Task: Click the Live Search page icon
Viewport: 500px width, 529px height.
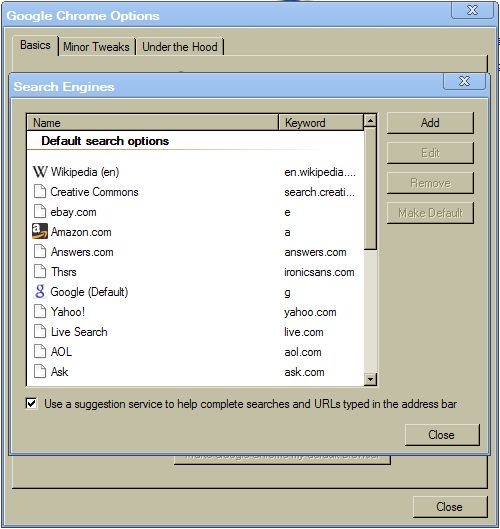Action: click(40, 332)
